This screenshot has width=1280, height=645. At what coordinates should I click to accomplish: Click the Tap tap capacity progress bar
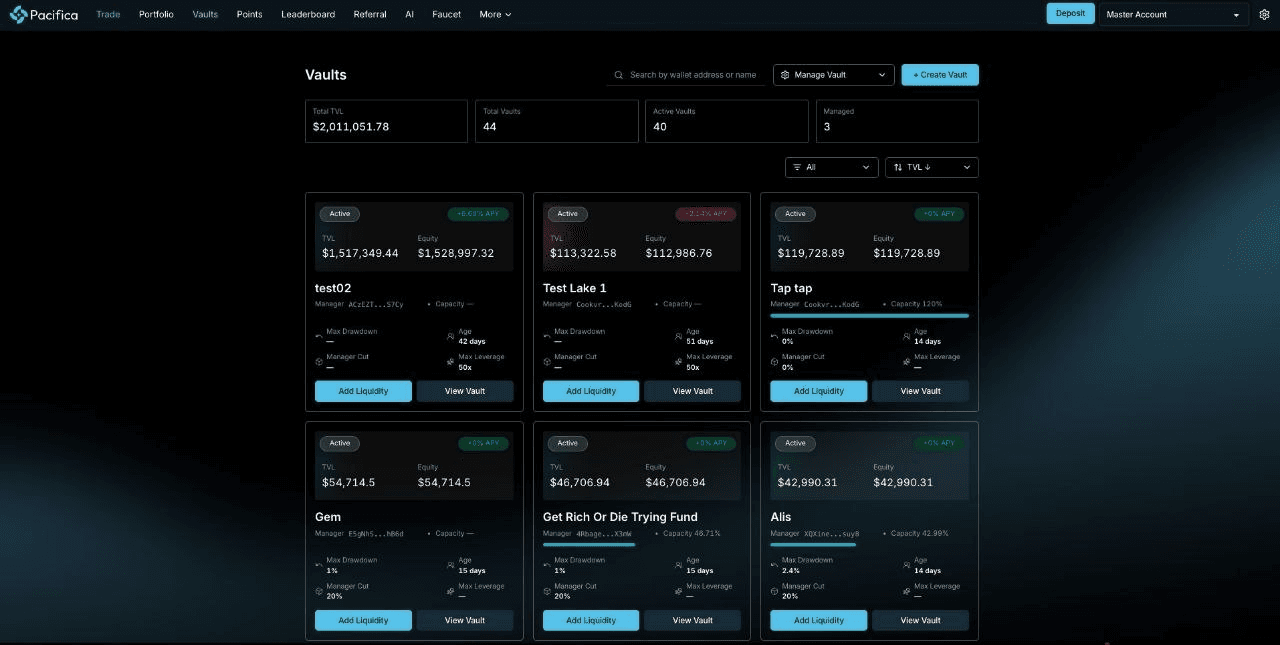point(869,315)
